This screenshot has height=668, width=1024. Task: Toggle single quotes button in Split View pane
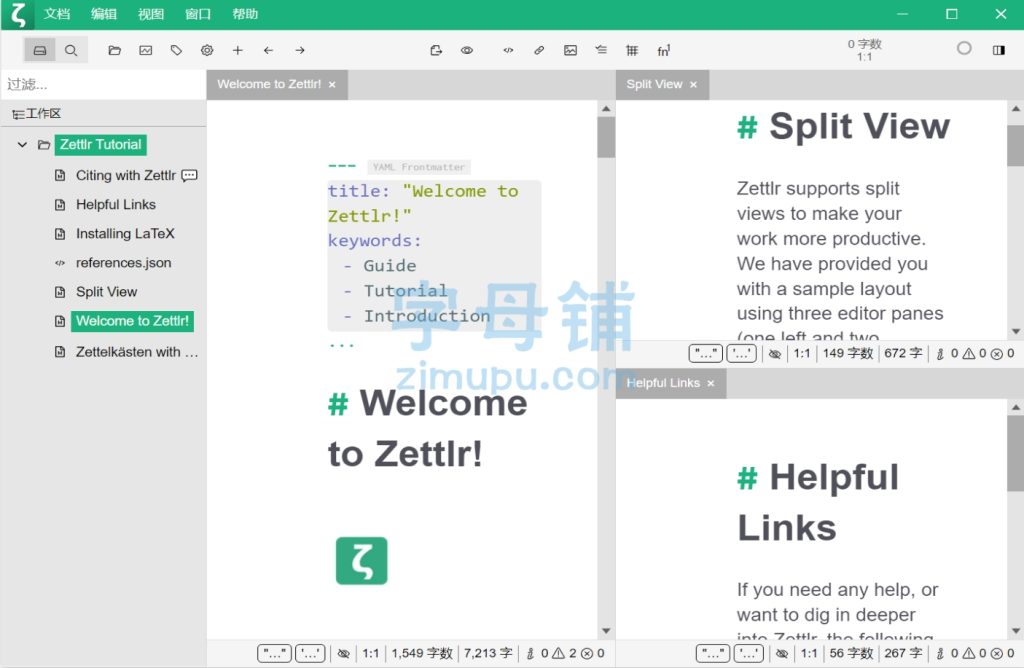741,353
